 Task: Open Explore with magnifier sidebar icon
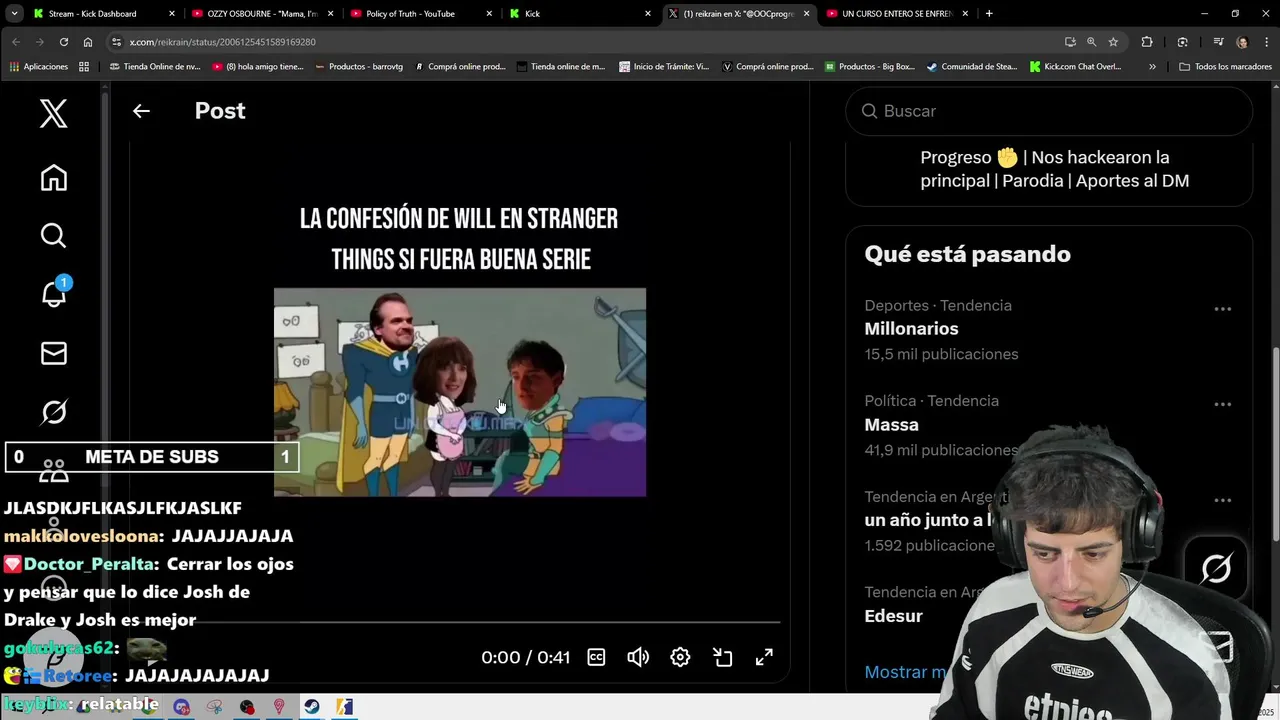[54, 235]
